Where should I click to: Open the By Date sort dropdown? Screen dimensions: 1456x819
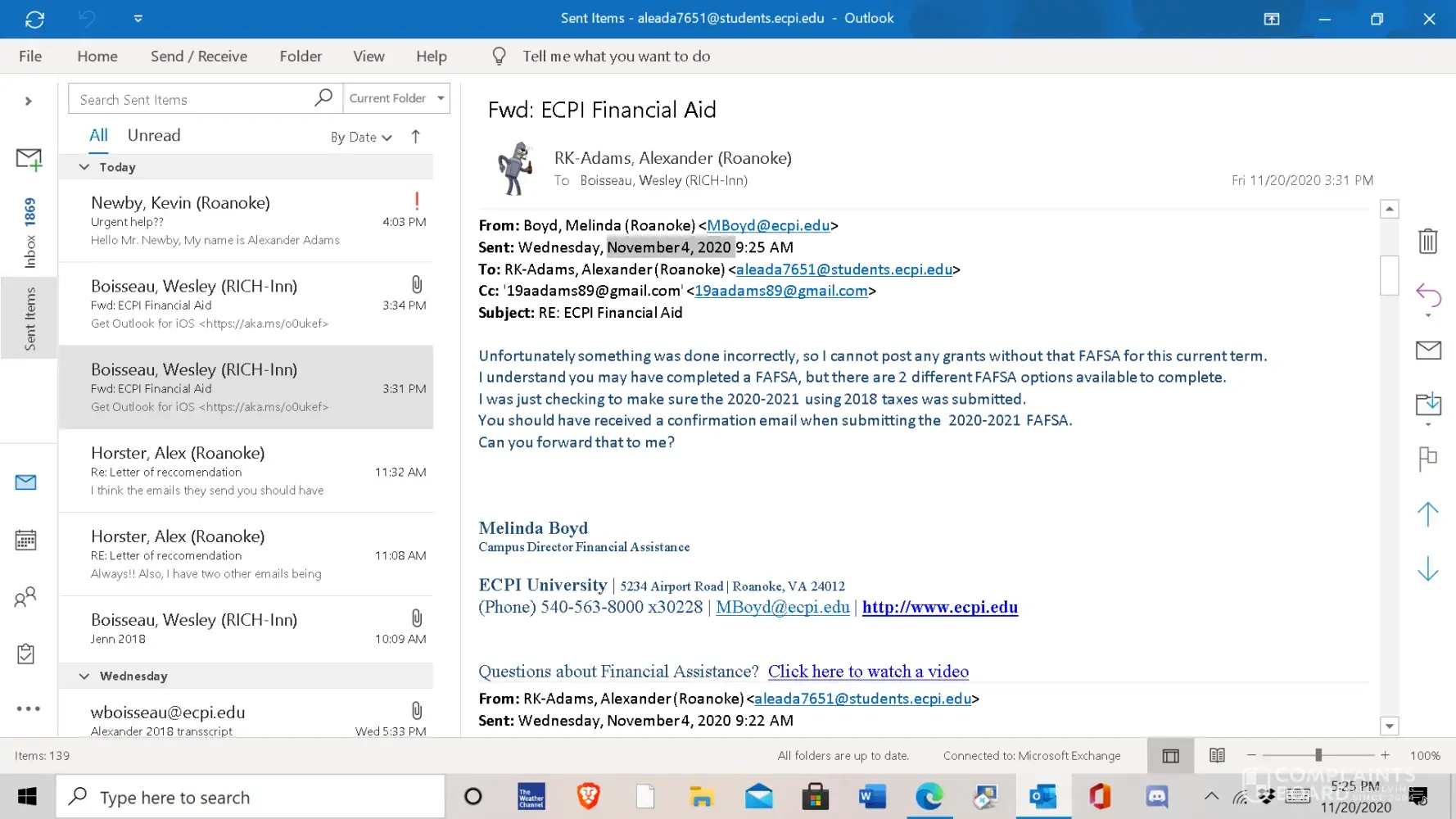[x=361, y=138]
